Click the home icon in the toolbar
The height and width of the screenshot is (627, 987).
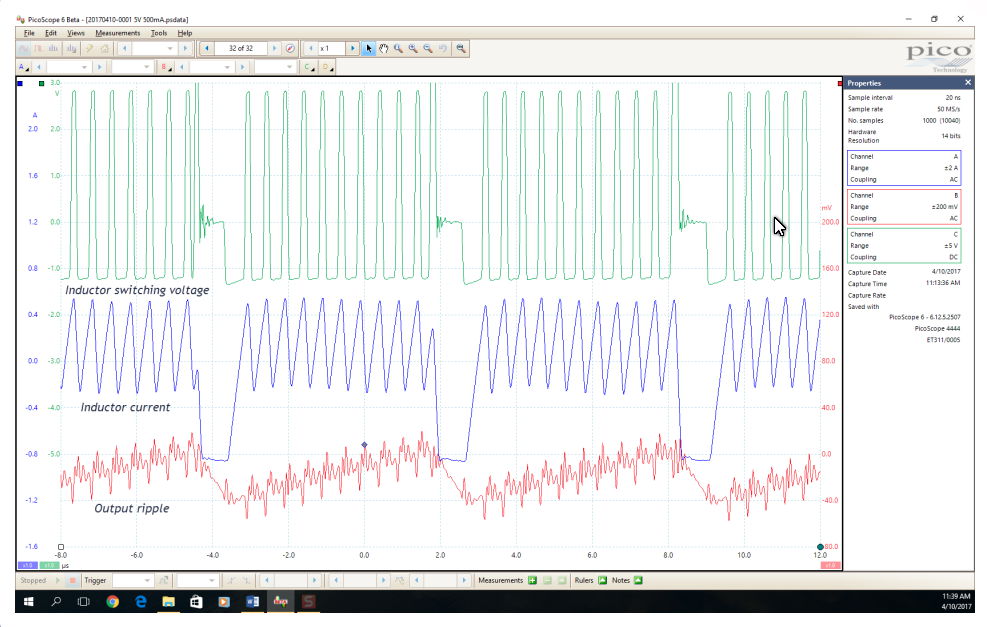[x=104, y=48]
